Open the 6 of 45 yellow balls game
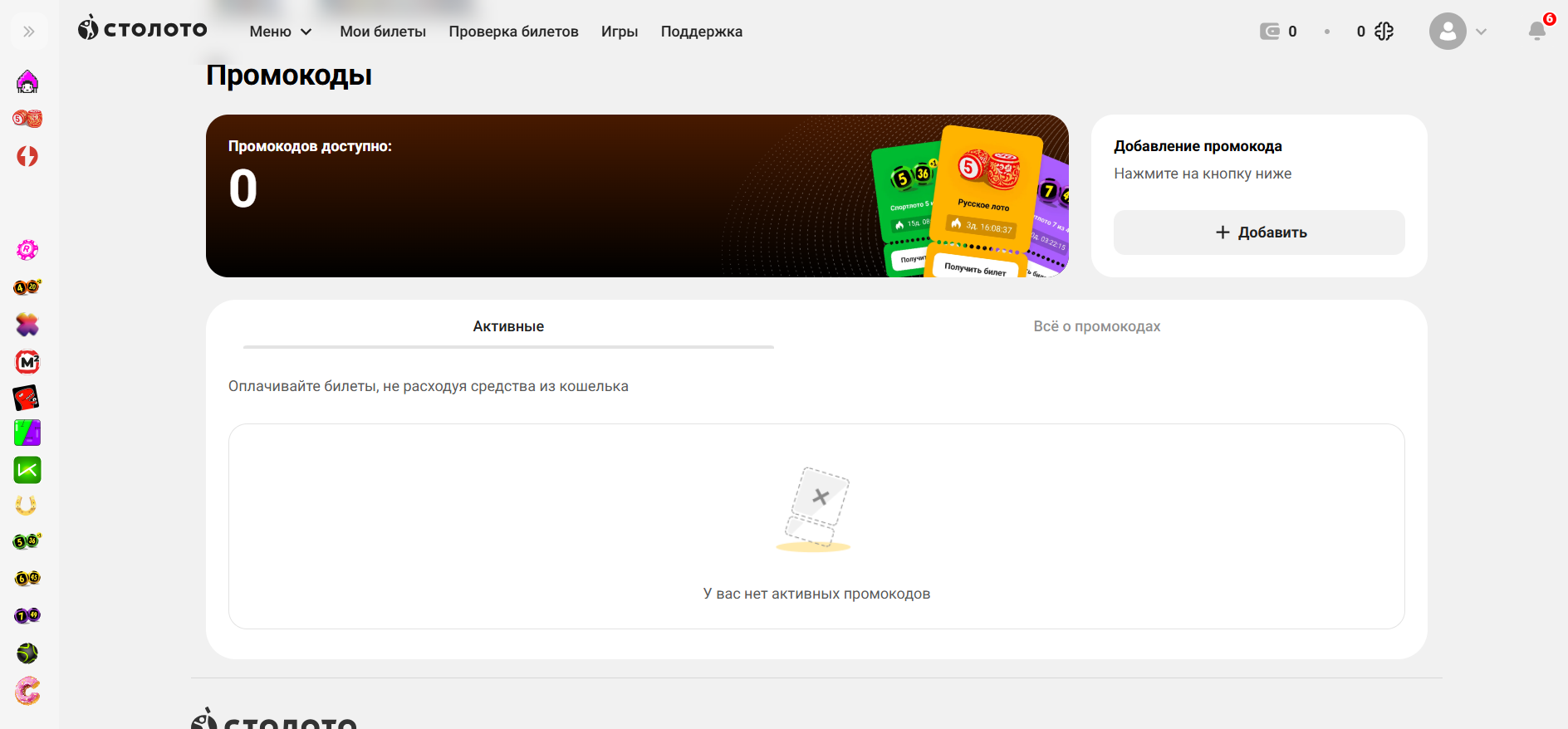 pos(27,578)
